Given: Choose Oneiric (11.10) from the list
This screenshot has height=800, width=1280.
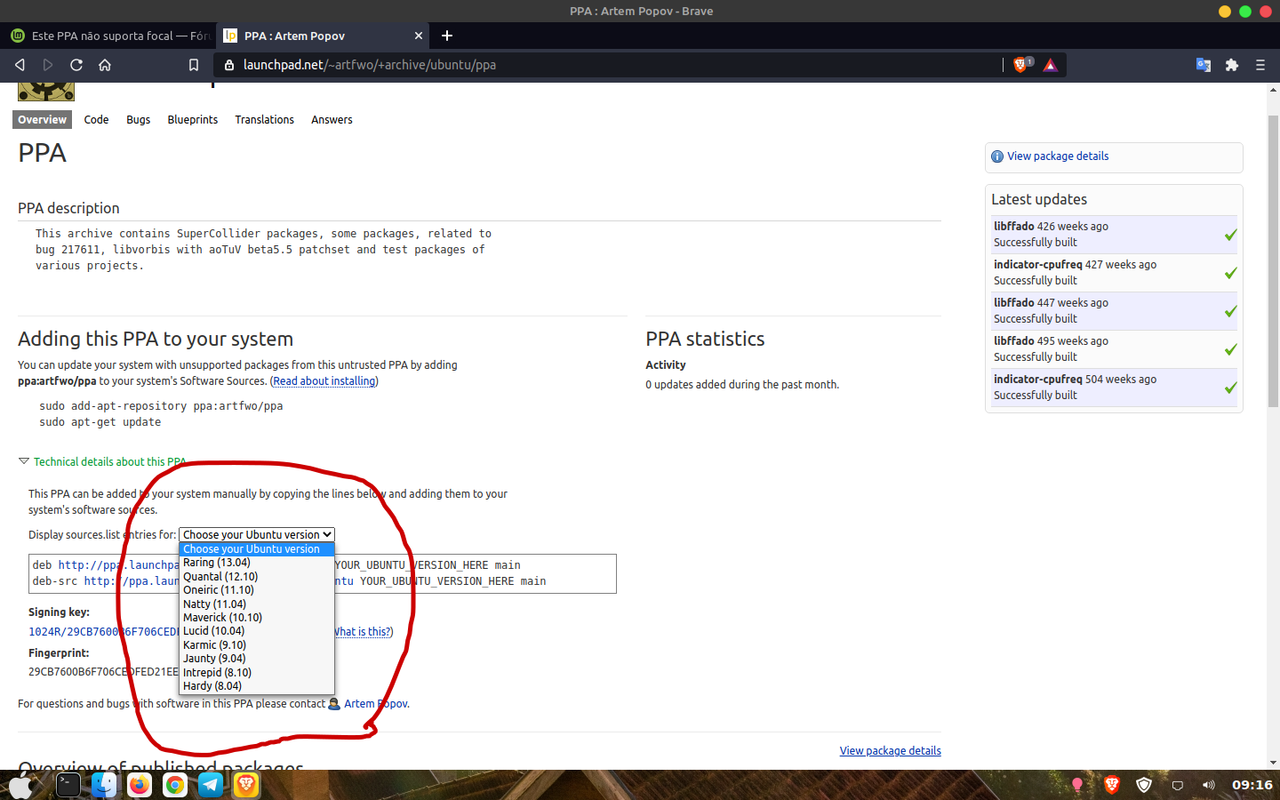Looking at the screenshot, I should (256, 590).
